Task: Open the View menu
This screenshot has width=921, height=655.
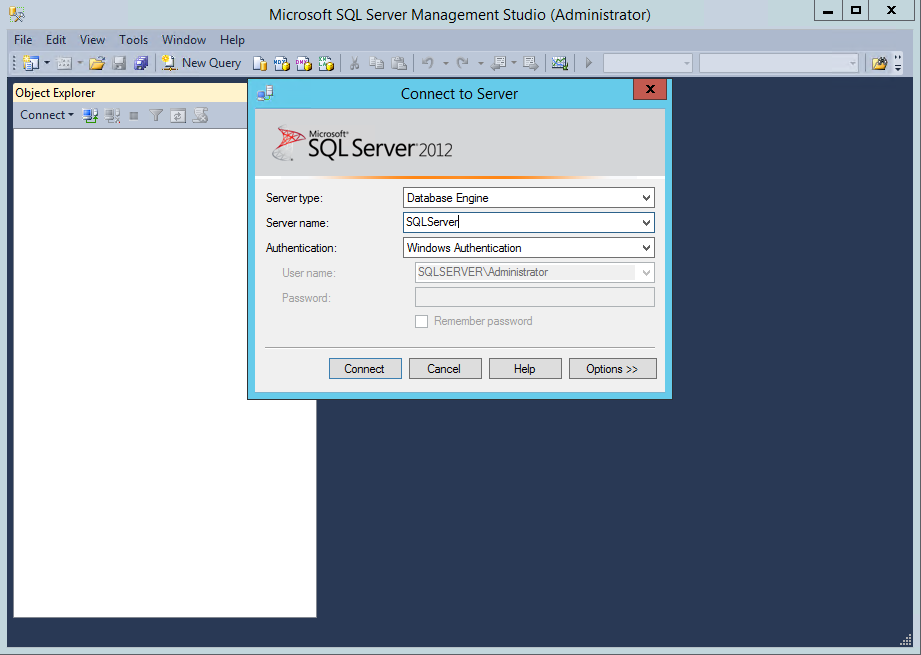Action: pos(92,40)
